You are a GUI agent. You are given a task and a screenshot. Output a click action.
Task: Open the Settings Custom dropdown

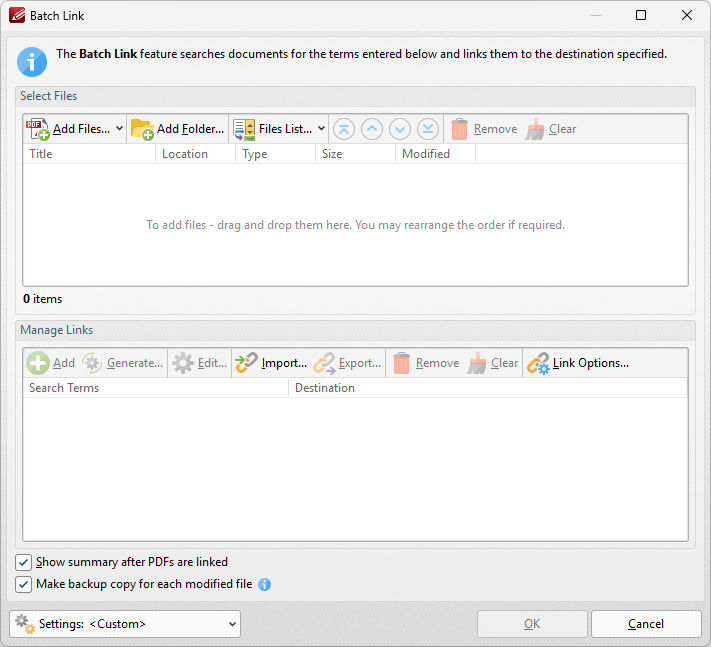125,624
